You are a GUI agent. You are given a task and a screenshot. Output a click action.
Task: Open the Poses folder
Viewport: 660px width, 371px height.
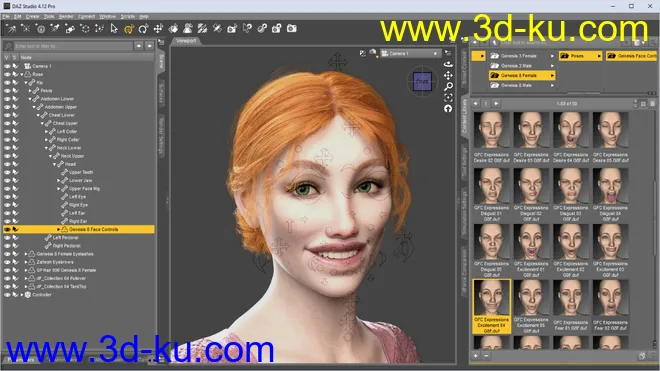580,56
